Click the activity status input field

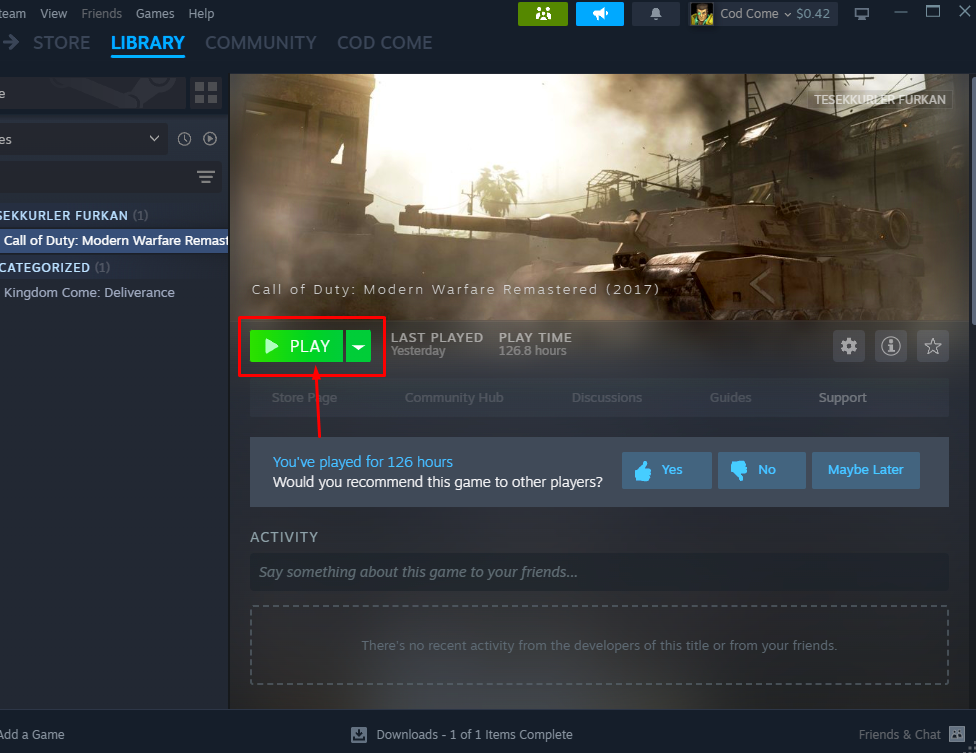pyautogui.click(x=599, y=572)
